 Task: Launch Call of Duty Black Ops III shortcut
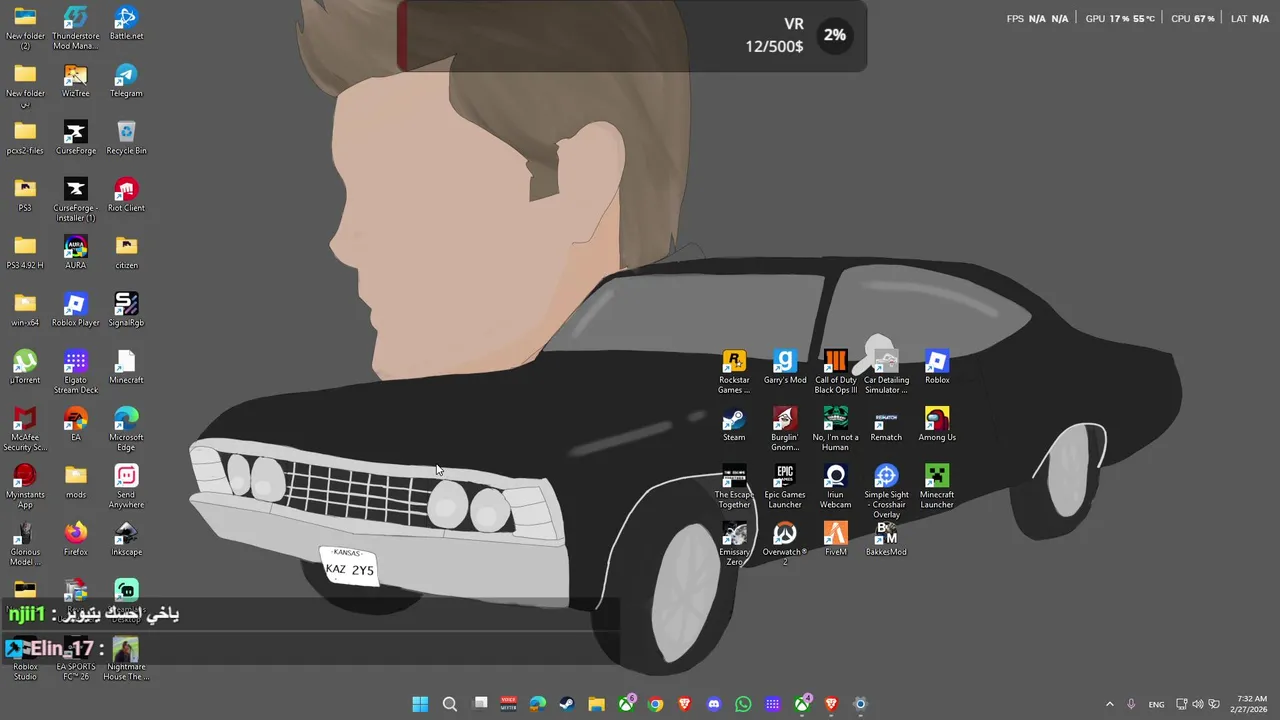[835, 372]
